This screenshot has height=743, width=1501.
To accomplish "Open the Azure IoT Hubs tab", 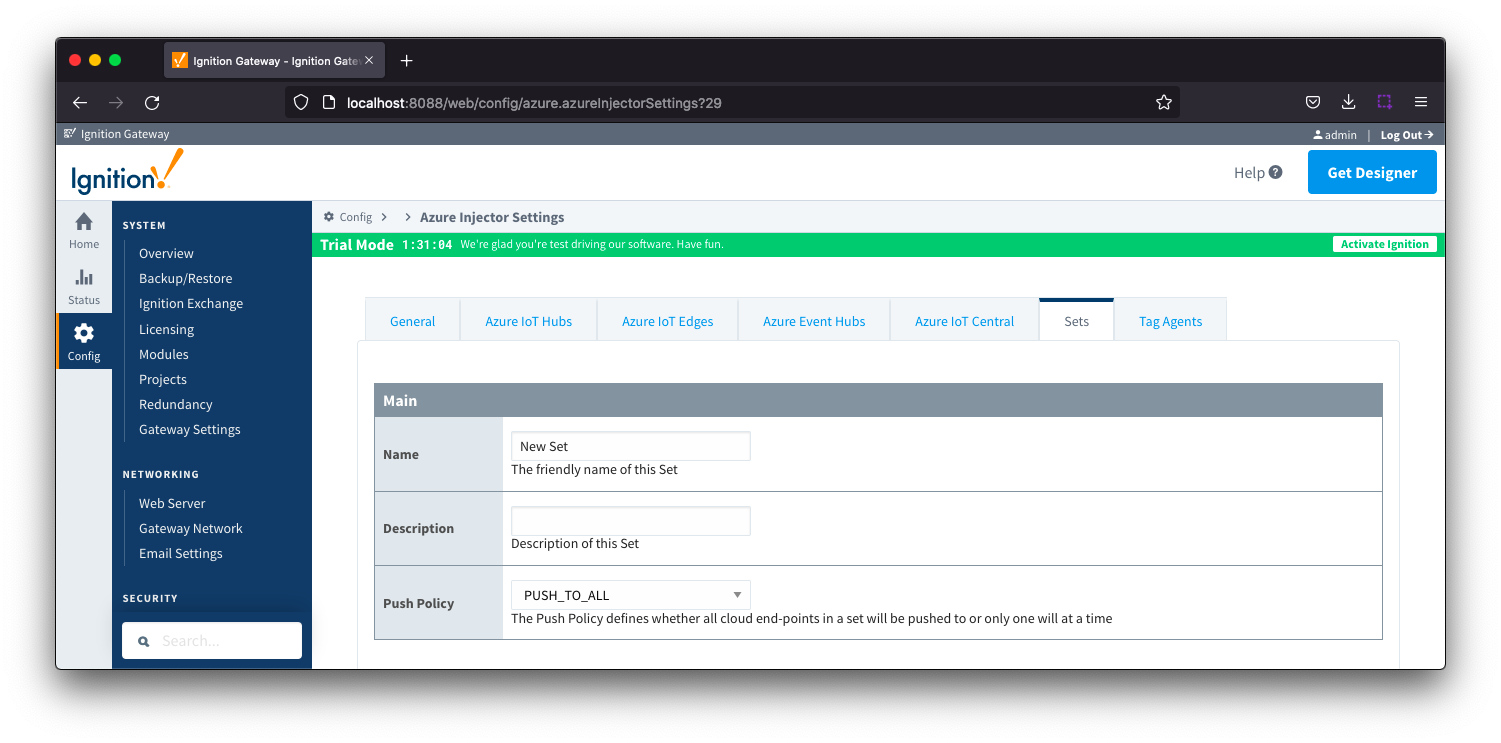I will pyautogui.click(x=528, y=321).
